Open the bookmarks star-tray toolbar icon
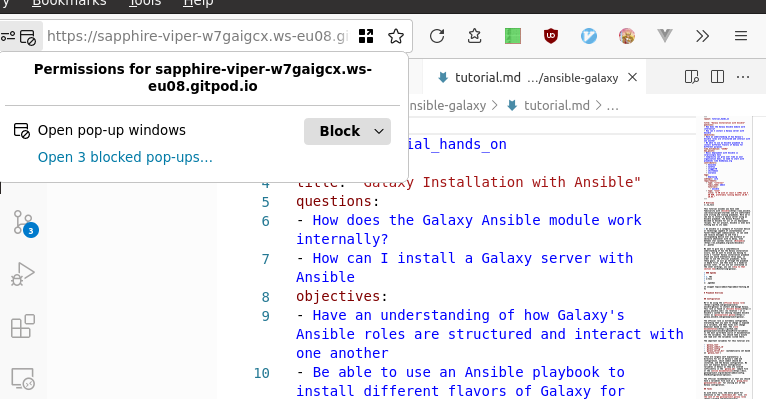The width and height of the screenshot is (766, 399). (474, 36)
